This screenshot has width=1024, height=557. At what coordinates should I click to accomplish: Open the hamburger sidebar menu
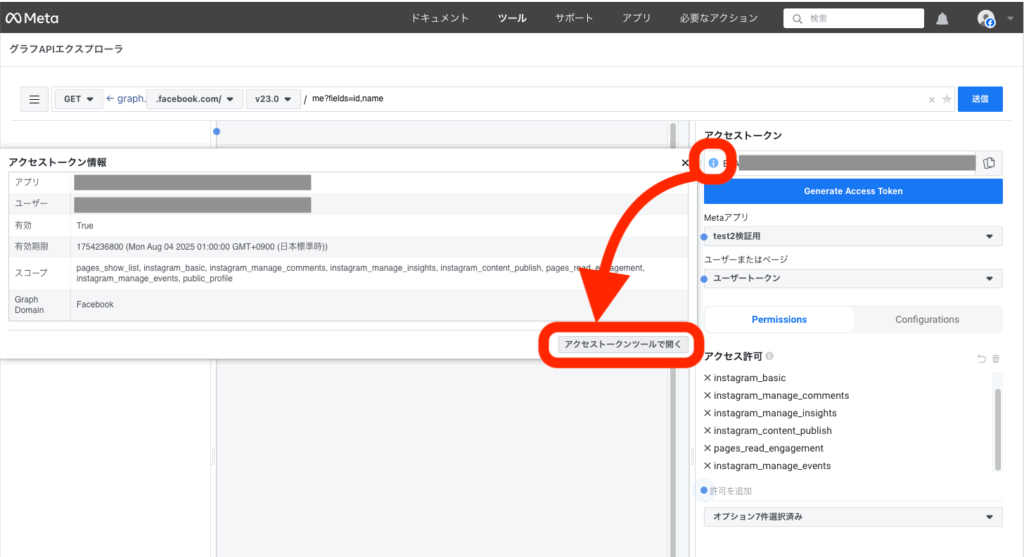click(34, 99)
